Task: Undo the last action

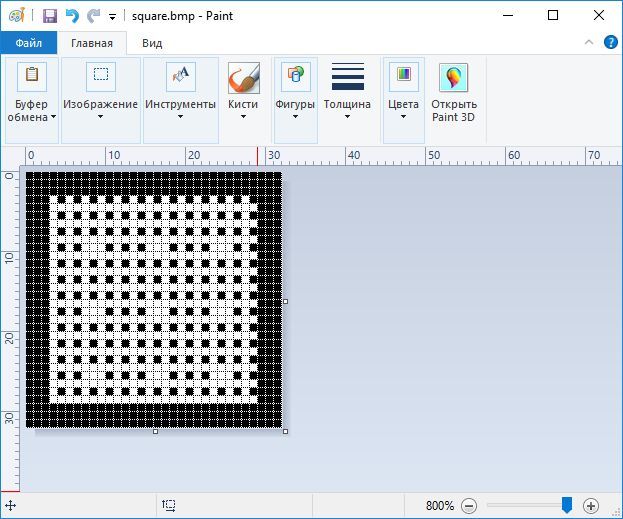Action: (x=72, y=16)
